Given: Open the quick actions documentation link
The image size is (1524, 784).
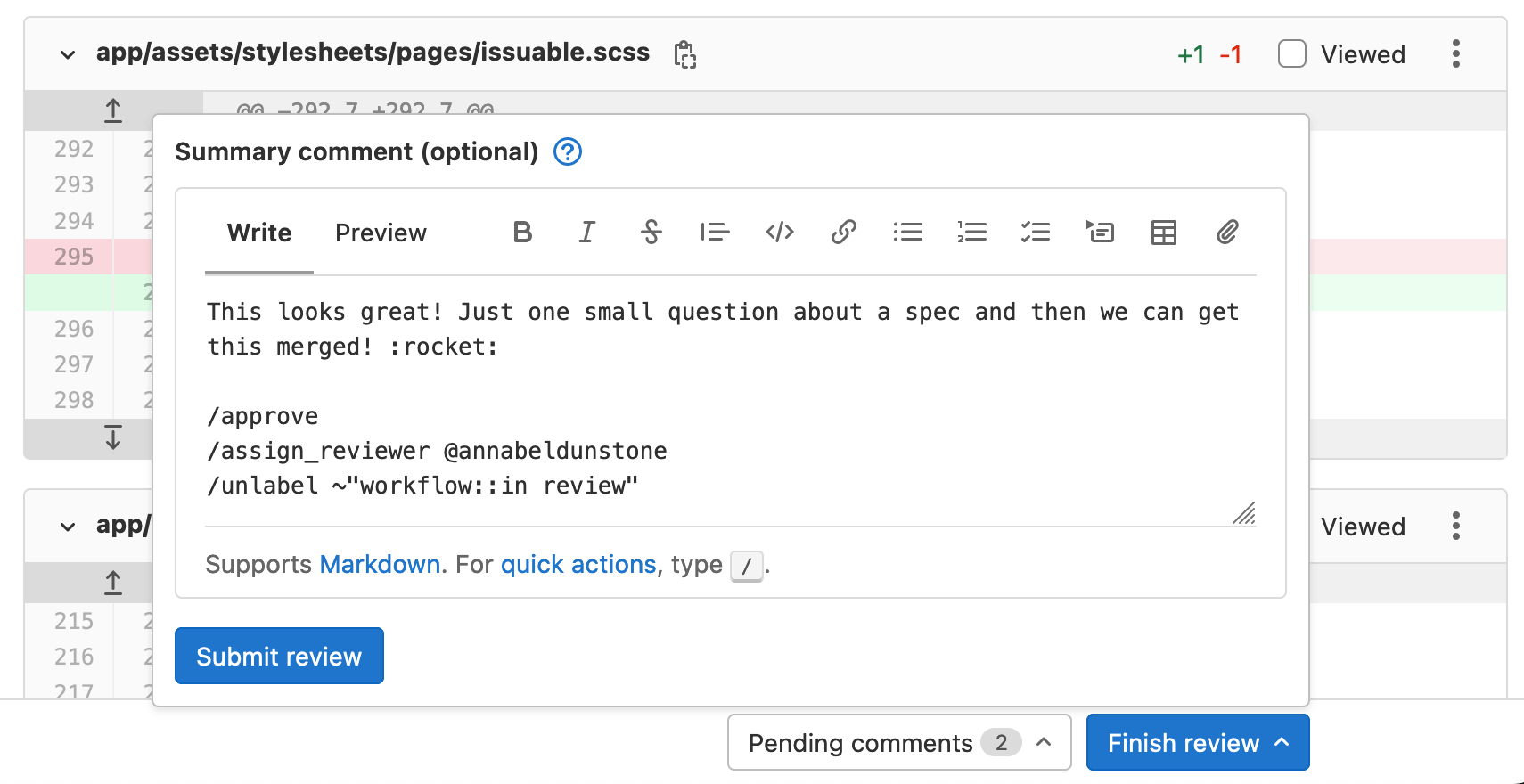Looking at the screenshot, I should coord(578,564).
